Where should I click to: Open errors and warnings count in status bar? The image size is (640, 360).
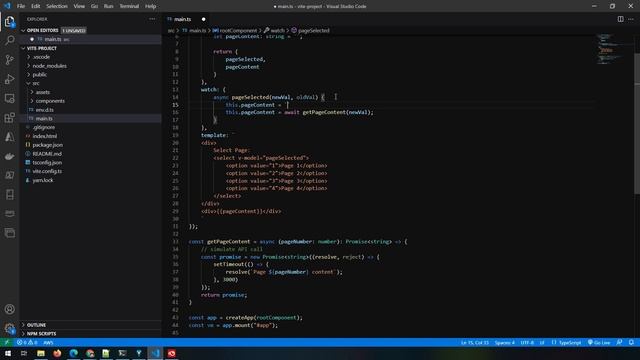[27, 342]
